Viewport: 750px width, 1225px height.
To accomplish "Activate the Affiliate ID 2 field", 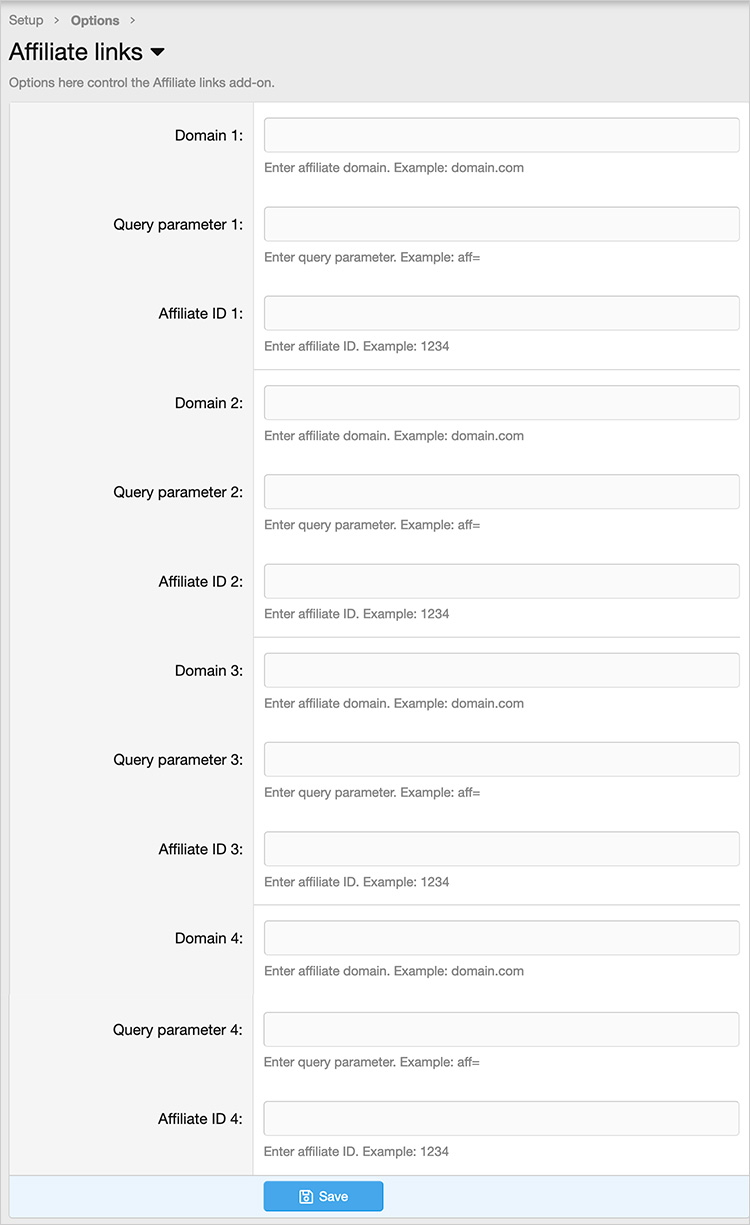I will click(x=501, y=581).
